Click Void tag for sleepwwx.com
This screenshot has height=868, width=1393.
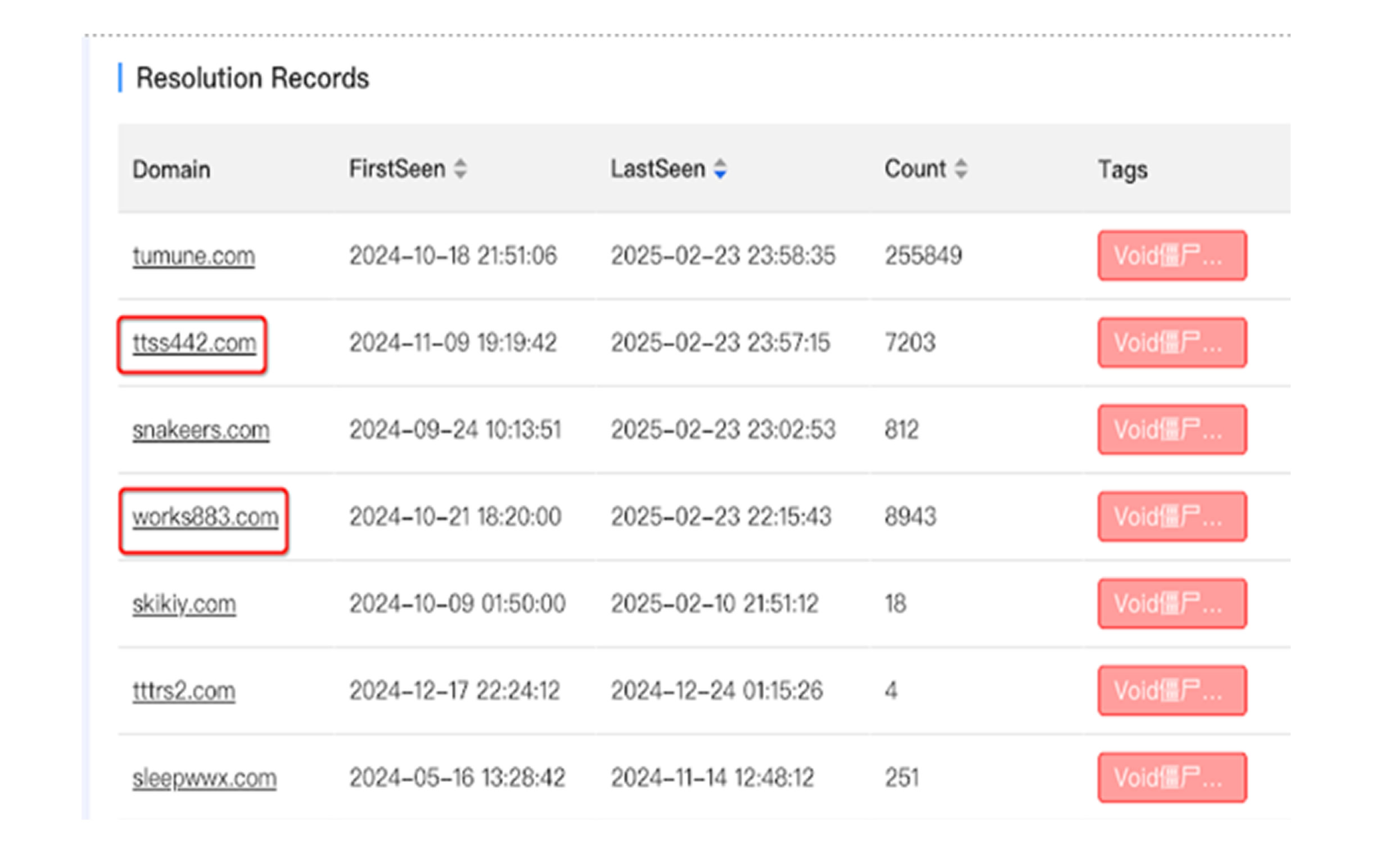[x=1171, y=778]
